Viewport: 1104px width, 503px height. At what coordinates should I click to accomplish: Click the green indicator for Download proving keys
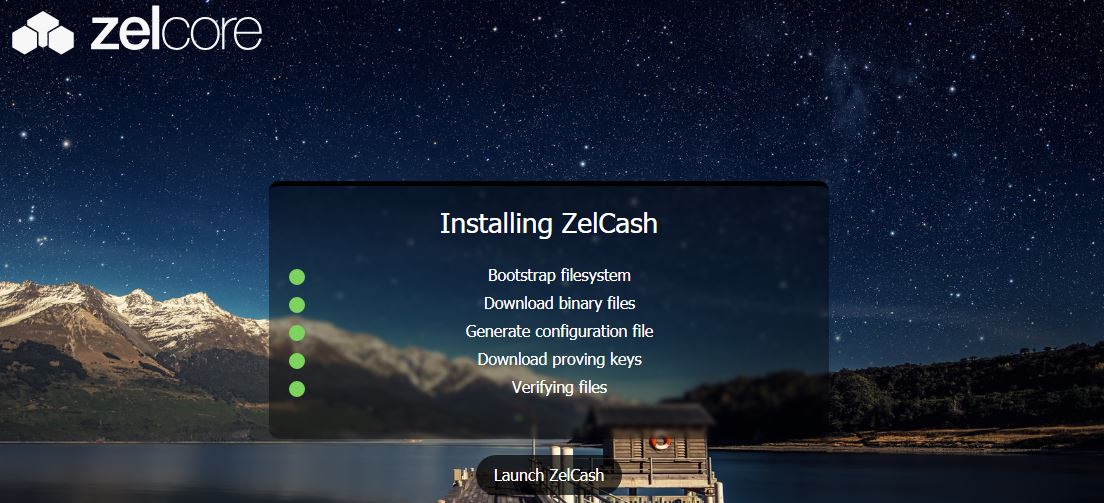tap(297, 361)
